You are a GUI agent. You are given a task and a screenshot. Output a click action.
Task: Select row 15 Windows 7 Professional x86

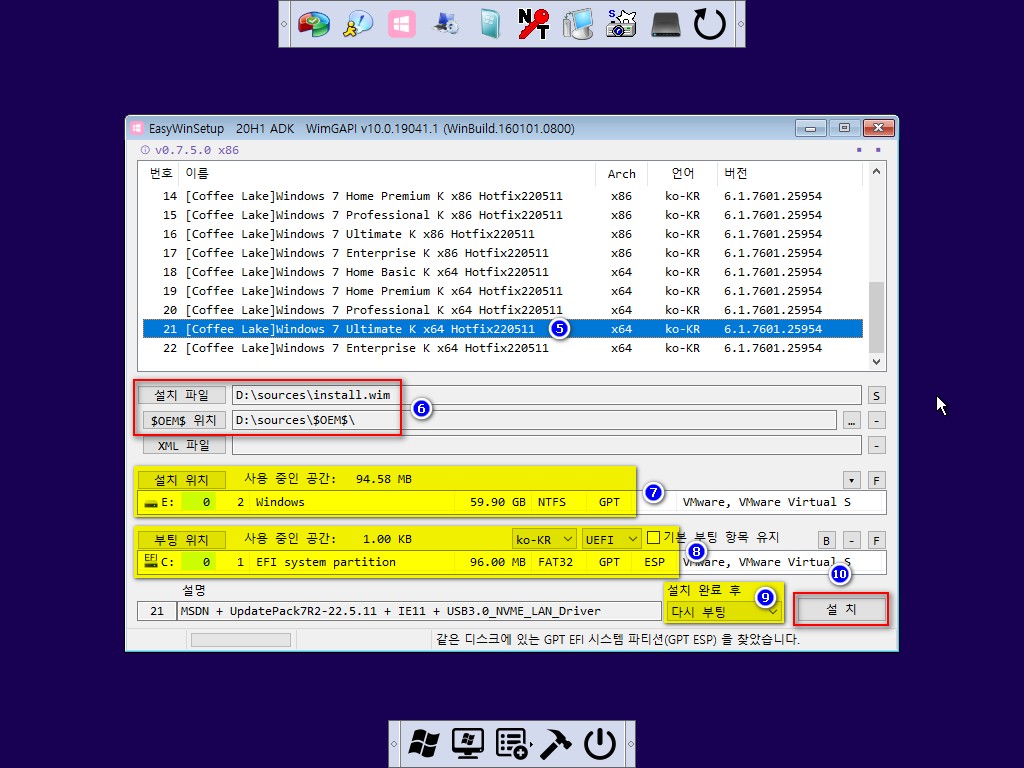[503, 215]
